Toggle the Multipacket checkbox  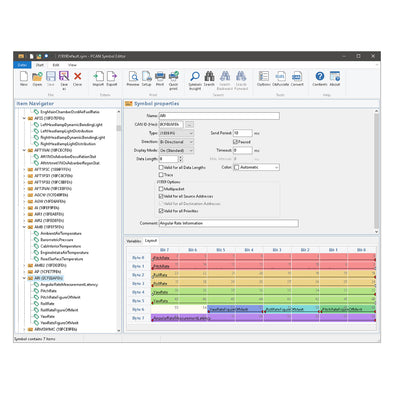click(x=161, y=189)
